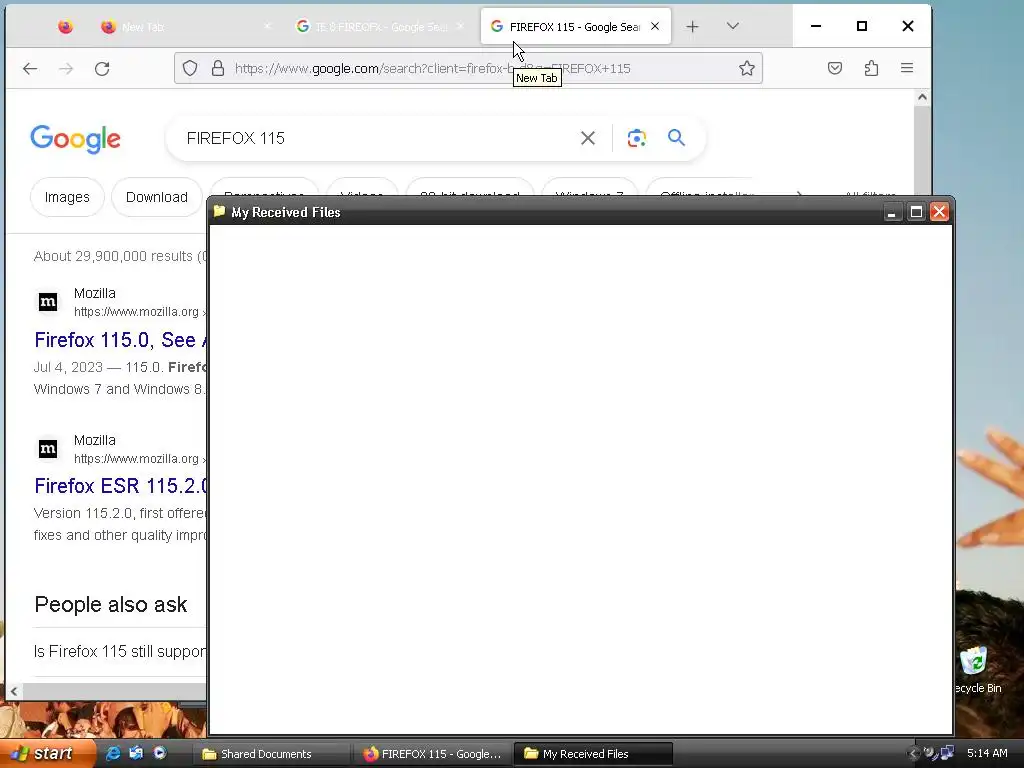Launch Windows Media Player from Quick Launch
This screenshot has height=768, width=1024.
160,754
